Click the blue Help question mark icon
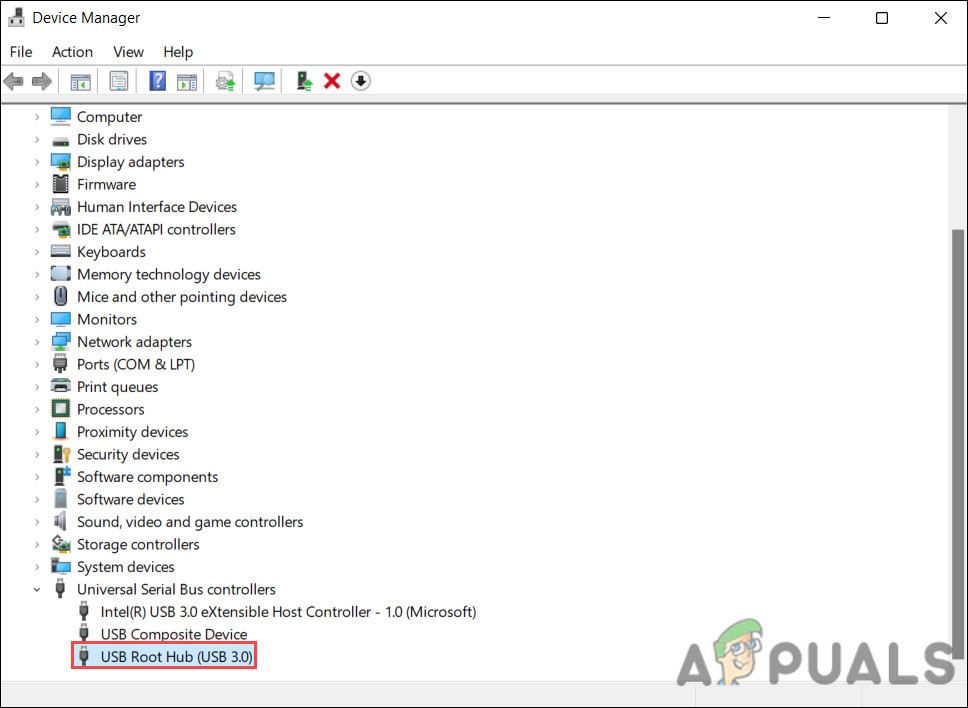968x708 pixels. (157, 81)
